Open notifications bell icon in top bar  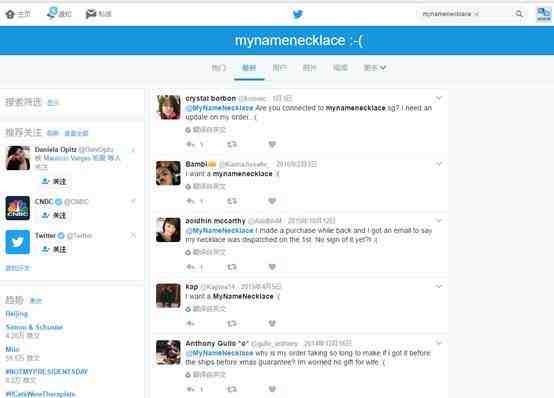pos(52,13)
